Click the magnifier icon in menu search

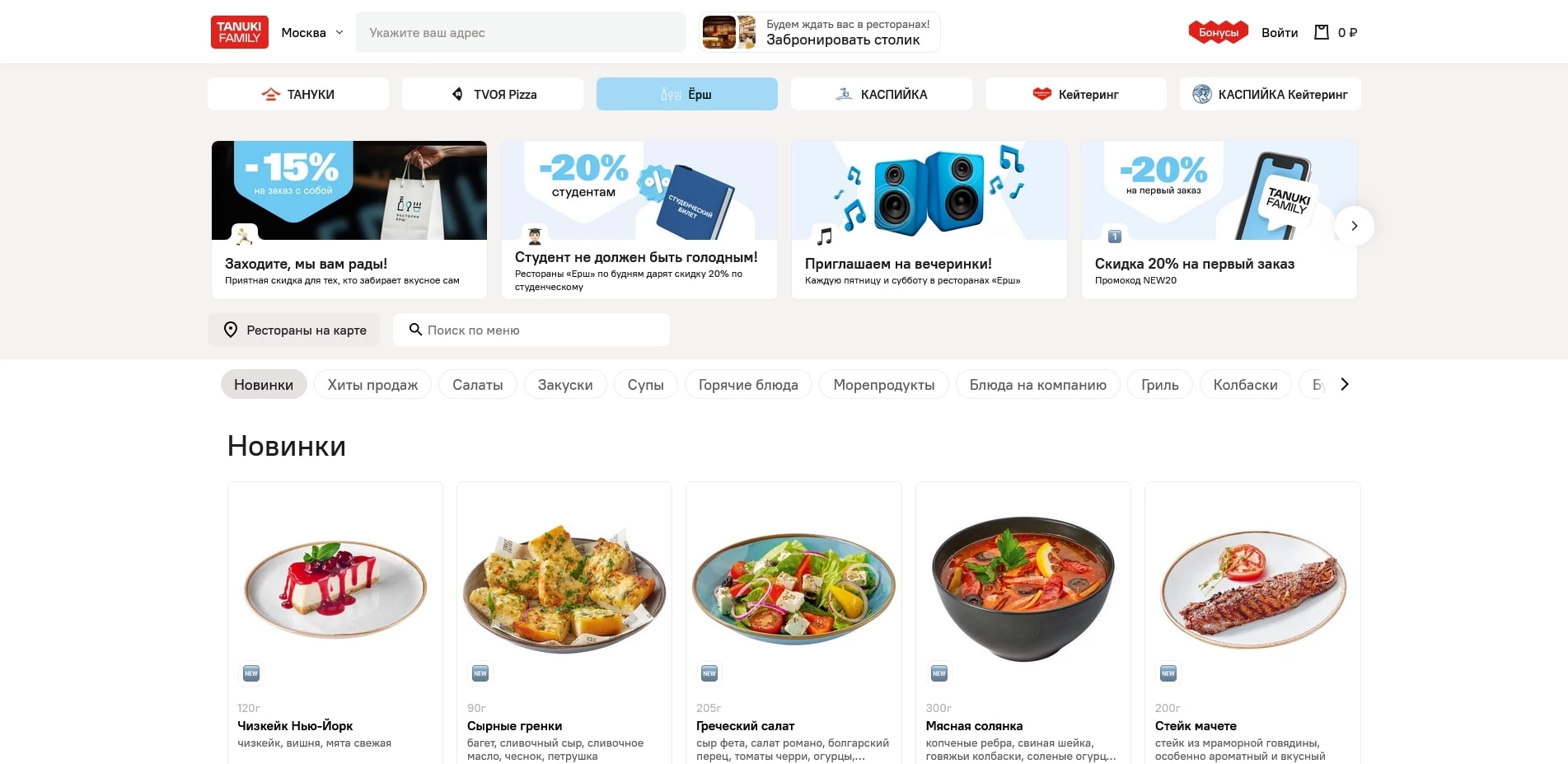point(415,330)
